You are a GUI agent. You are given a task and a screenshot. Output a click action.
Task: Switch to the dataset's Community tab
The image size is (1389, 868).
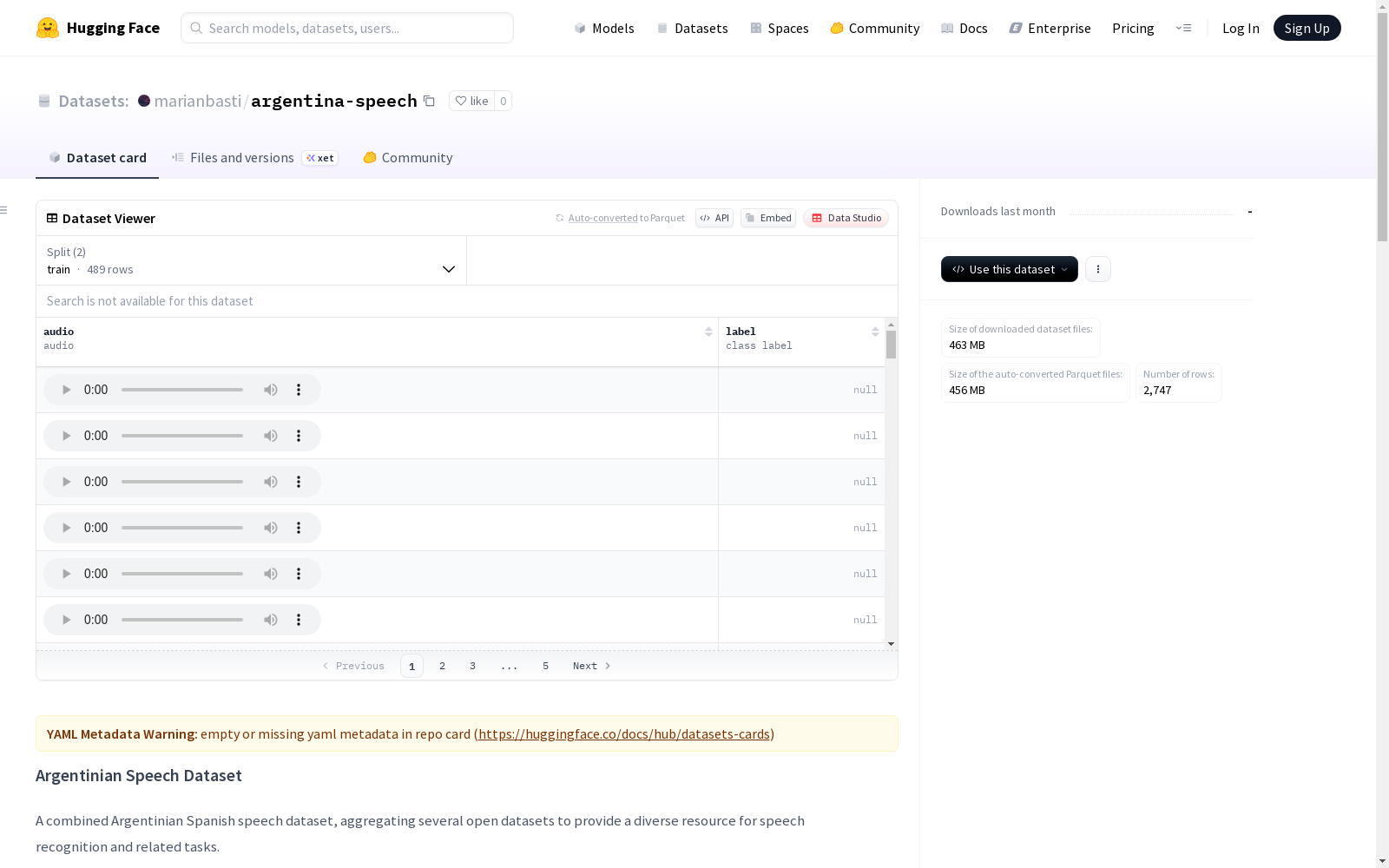click(x=408, y=157)
